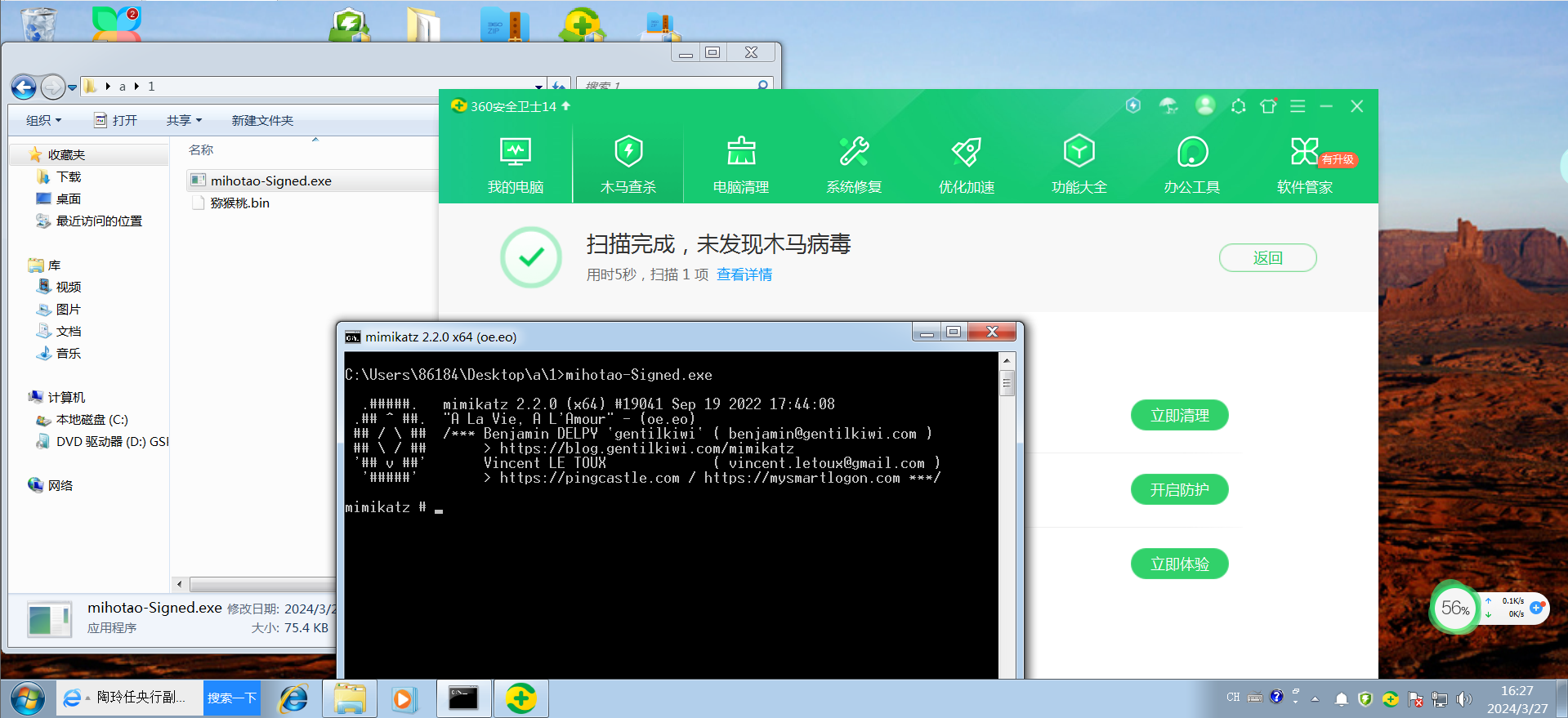Click network tray icon
Image resolution: width=1568 pixels, height=718 pixels.
tap(1440, 699)
